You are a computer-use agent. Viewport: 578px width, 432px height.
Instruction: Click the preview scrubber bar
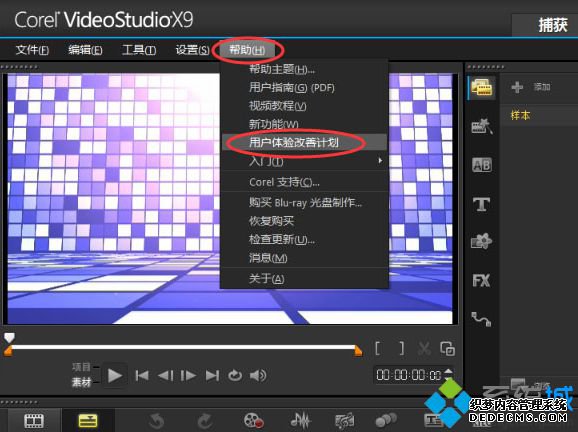tap(183, 347)
